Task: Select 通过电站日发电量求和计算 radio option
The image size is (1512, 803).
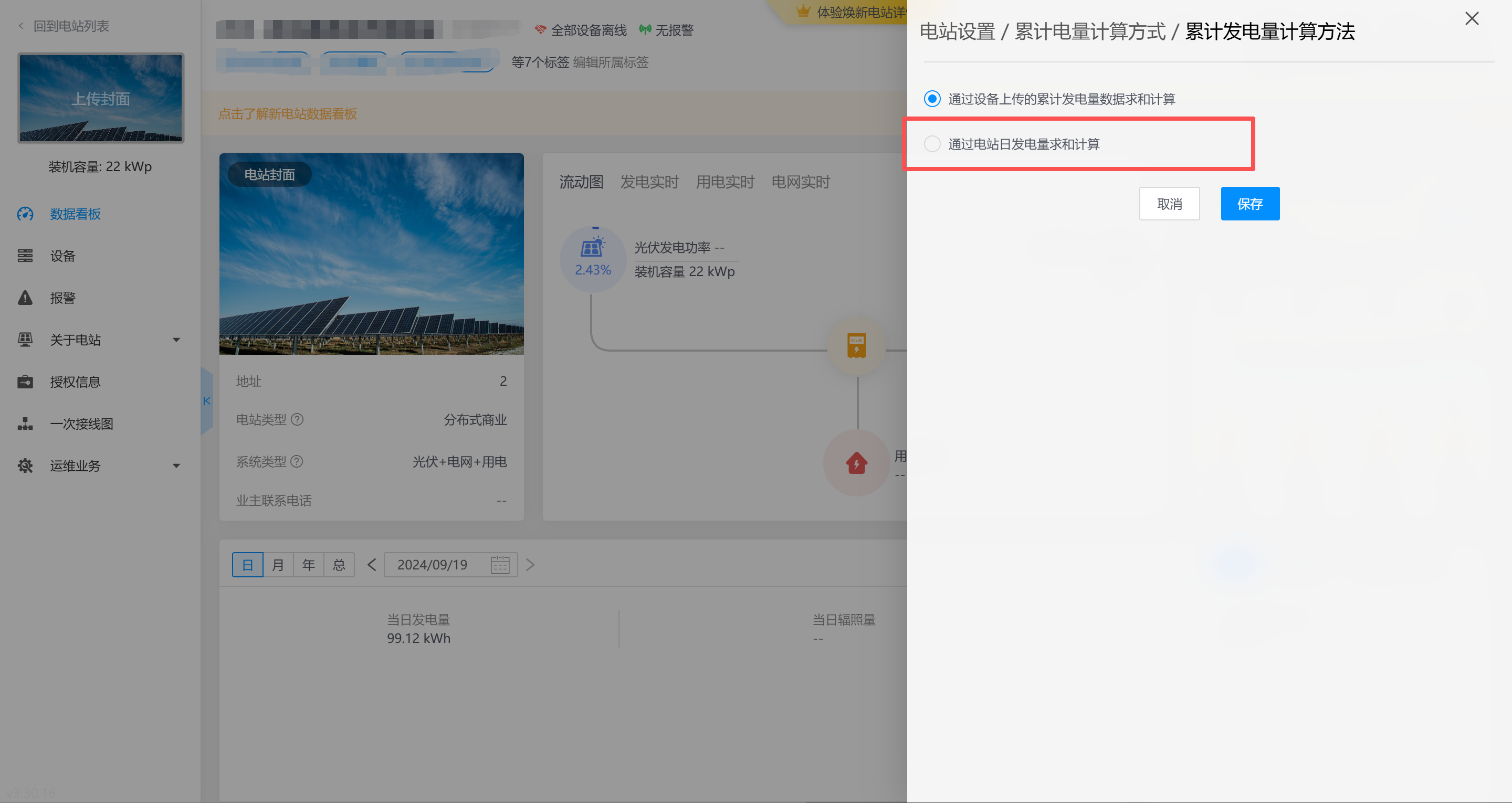Action: 932,144
